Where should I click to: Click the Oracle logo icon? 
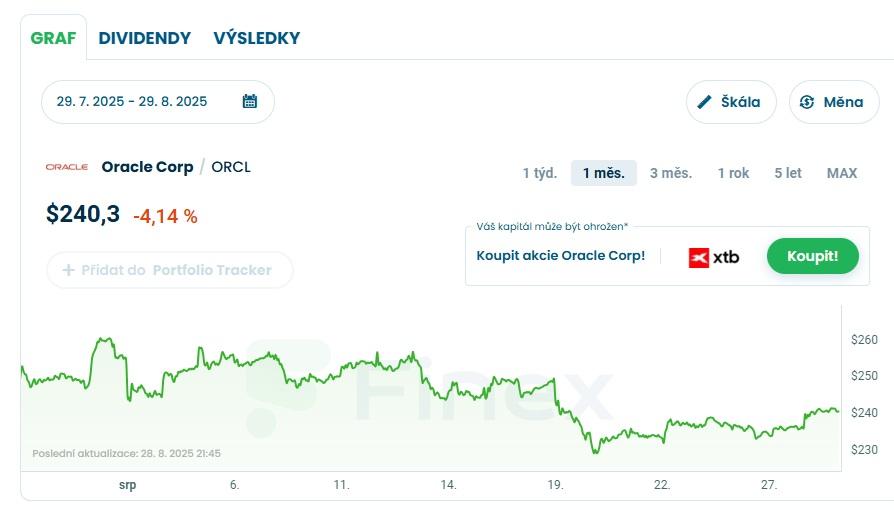[67, 167]
